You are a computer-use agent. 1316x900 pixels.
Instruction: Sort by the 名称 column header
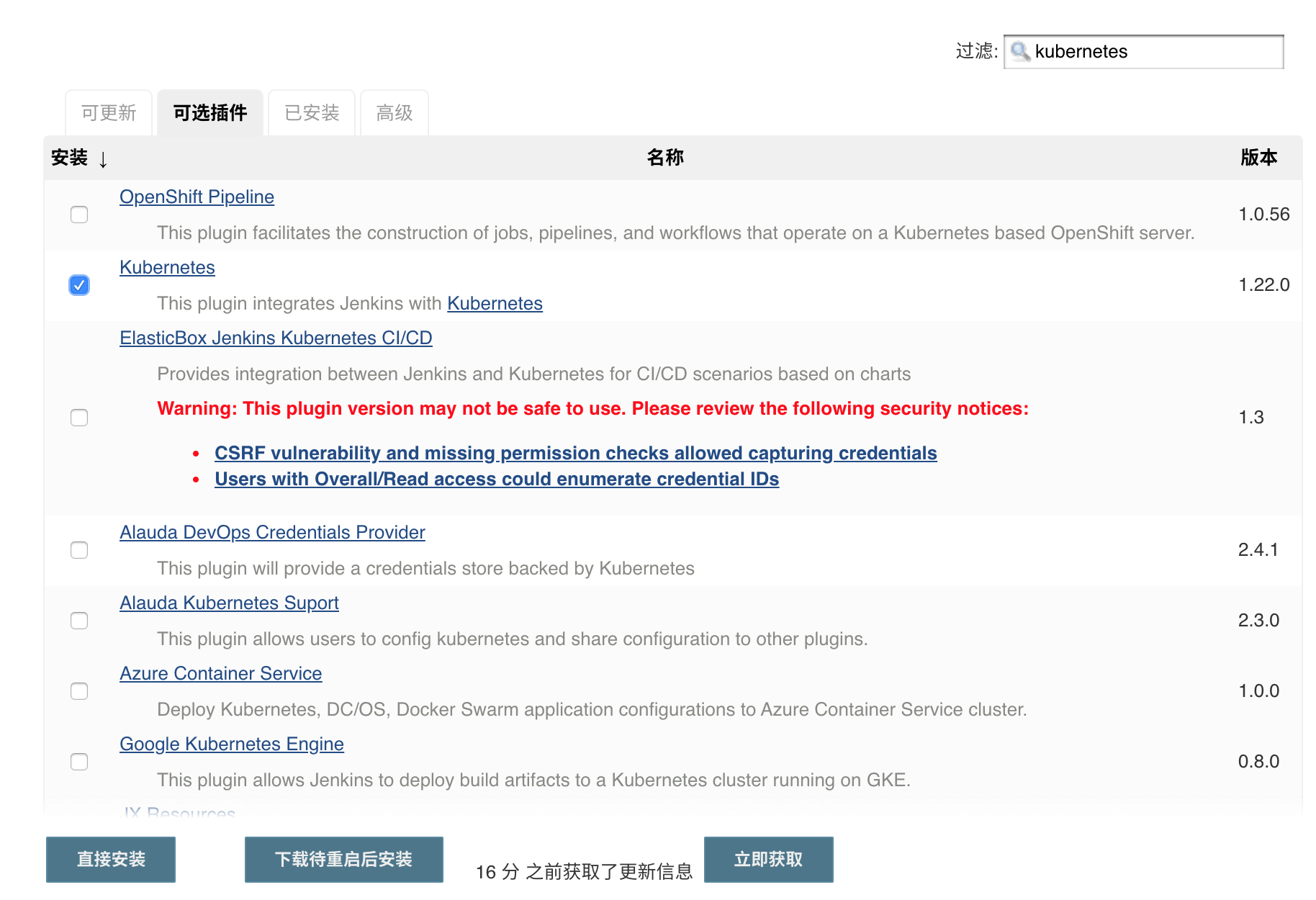[665, 158]
